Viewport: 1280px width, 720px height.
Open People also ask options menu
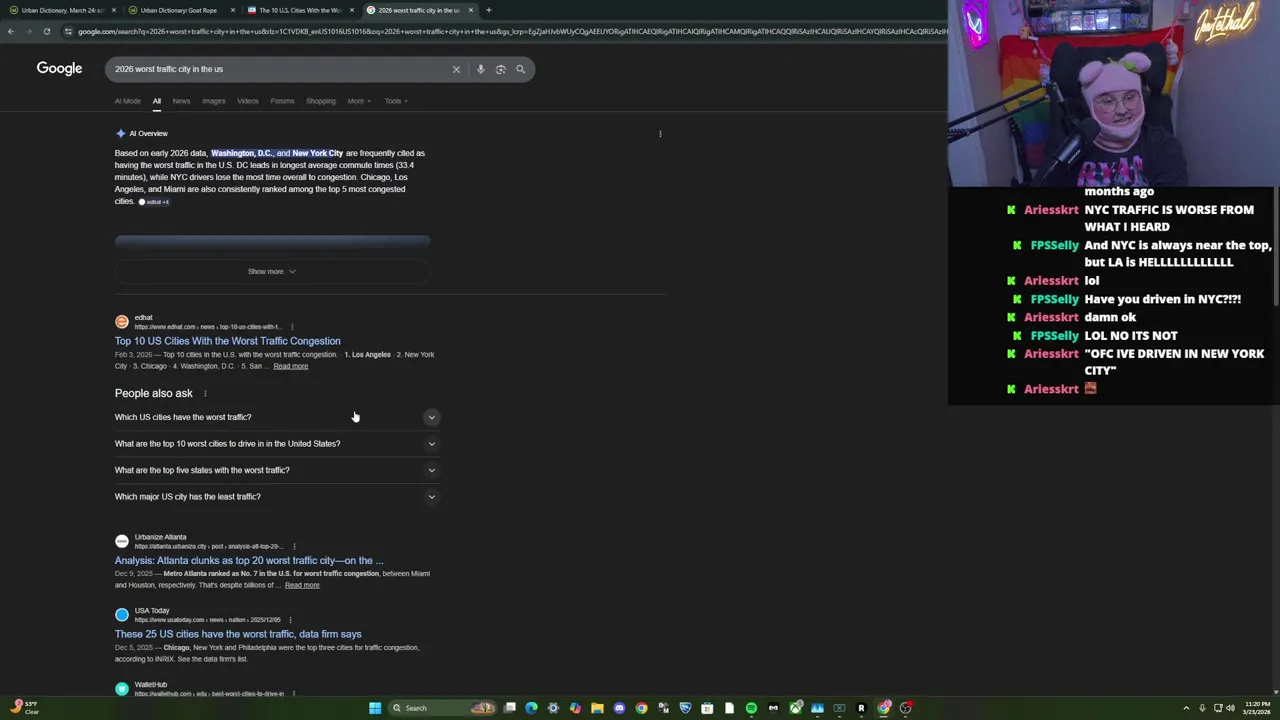205,393
